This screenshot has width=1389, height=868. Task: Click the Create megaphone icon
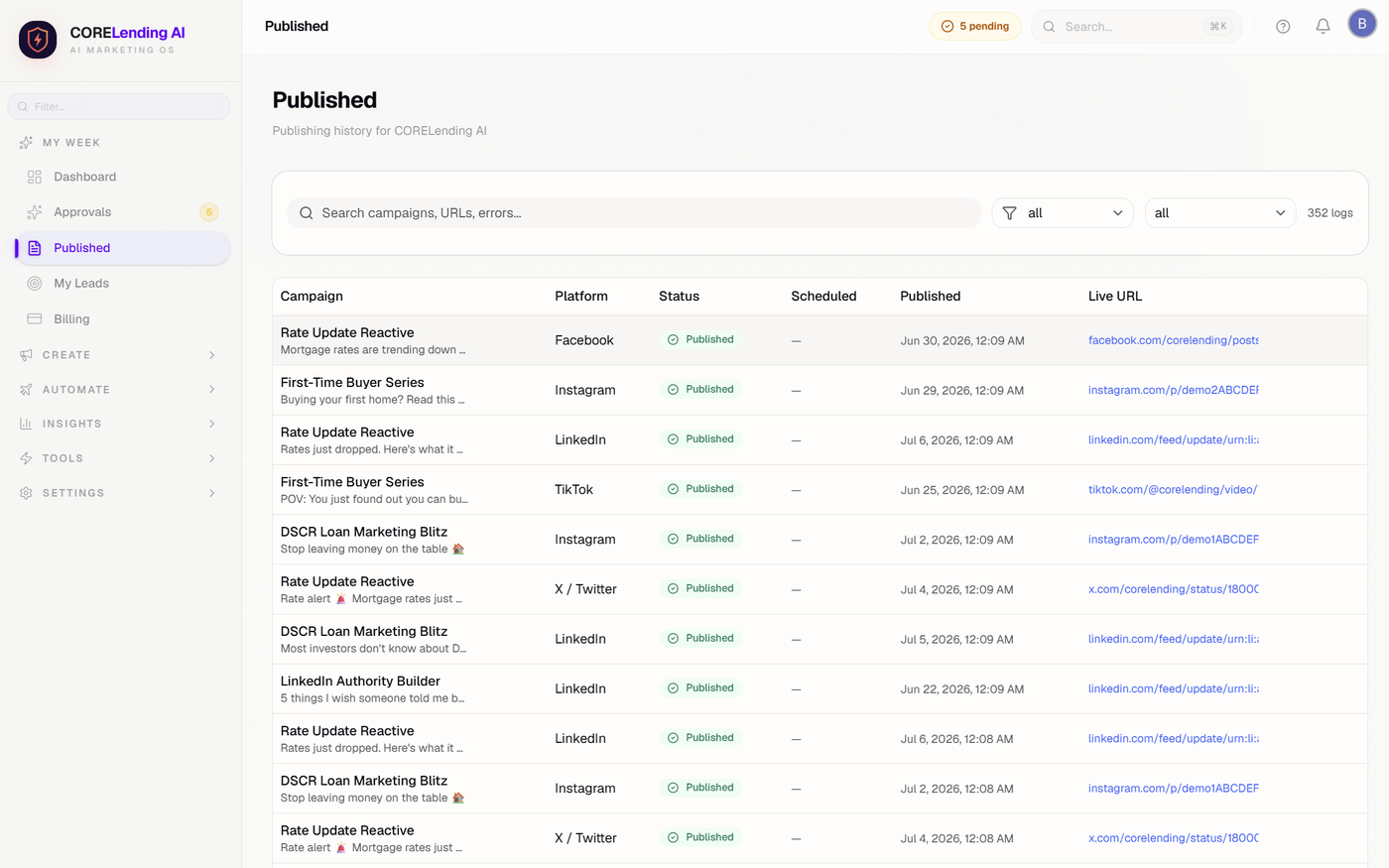26,355
